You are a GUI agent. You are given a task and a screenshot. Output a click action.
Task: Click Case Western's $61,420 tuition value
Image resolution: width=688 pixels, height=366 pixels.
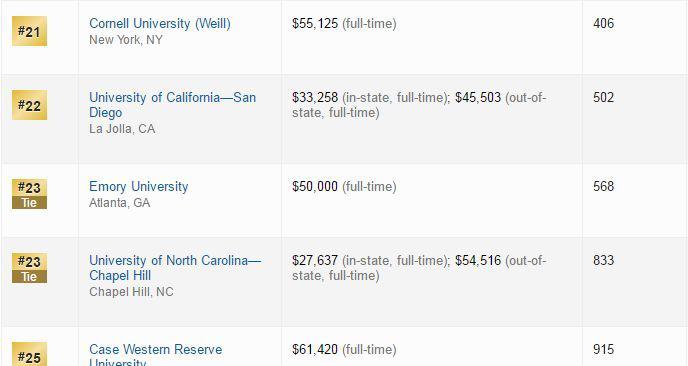[x=315, y=350]
